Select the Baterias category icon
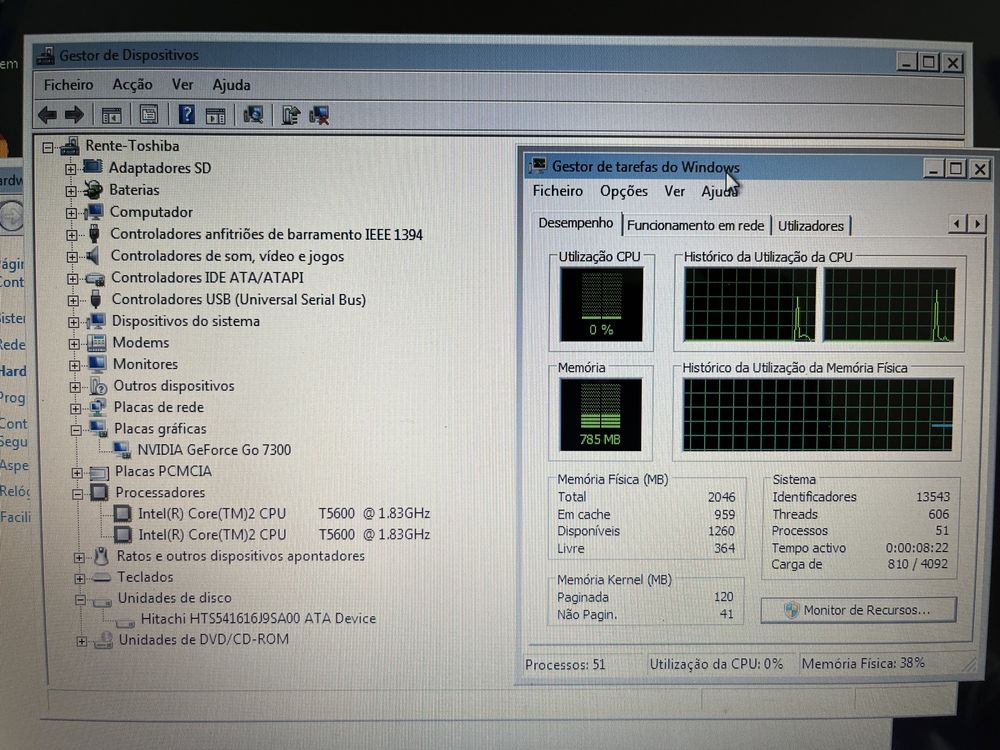This screenshot has height=750, width=1000. click(93, 189)
